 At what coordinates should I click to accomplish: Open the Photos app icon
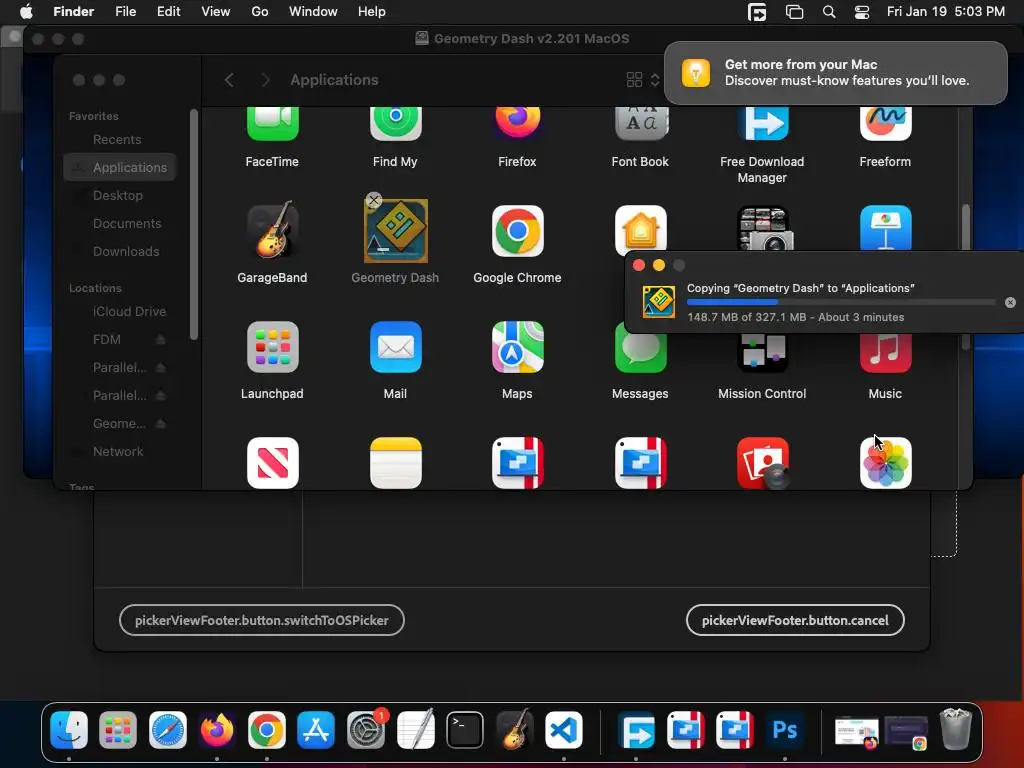(886, 463)
